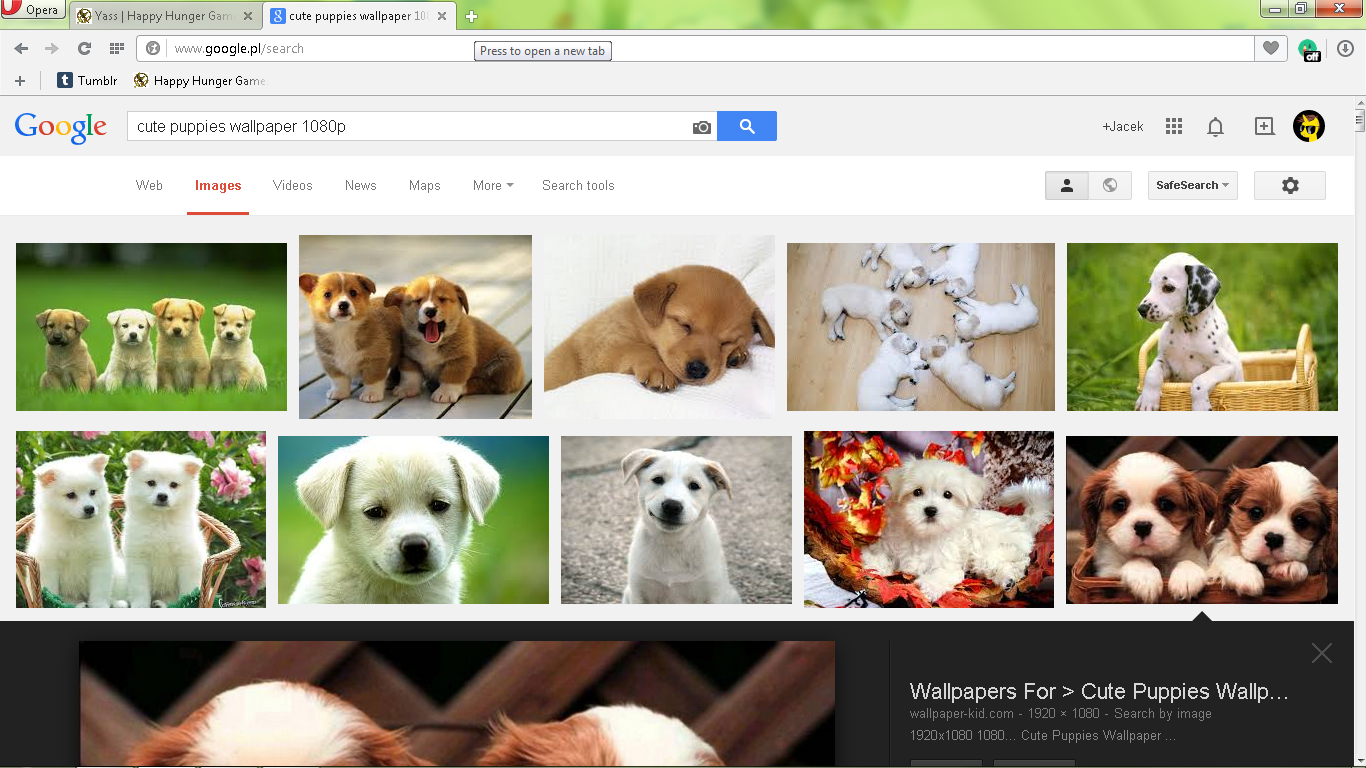
Task: Close the Yass Happy Hunger Games tab
Action: (x=248, y=16)
